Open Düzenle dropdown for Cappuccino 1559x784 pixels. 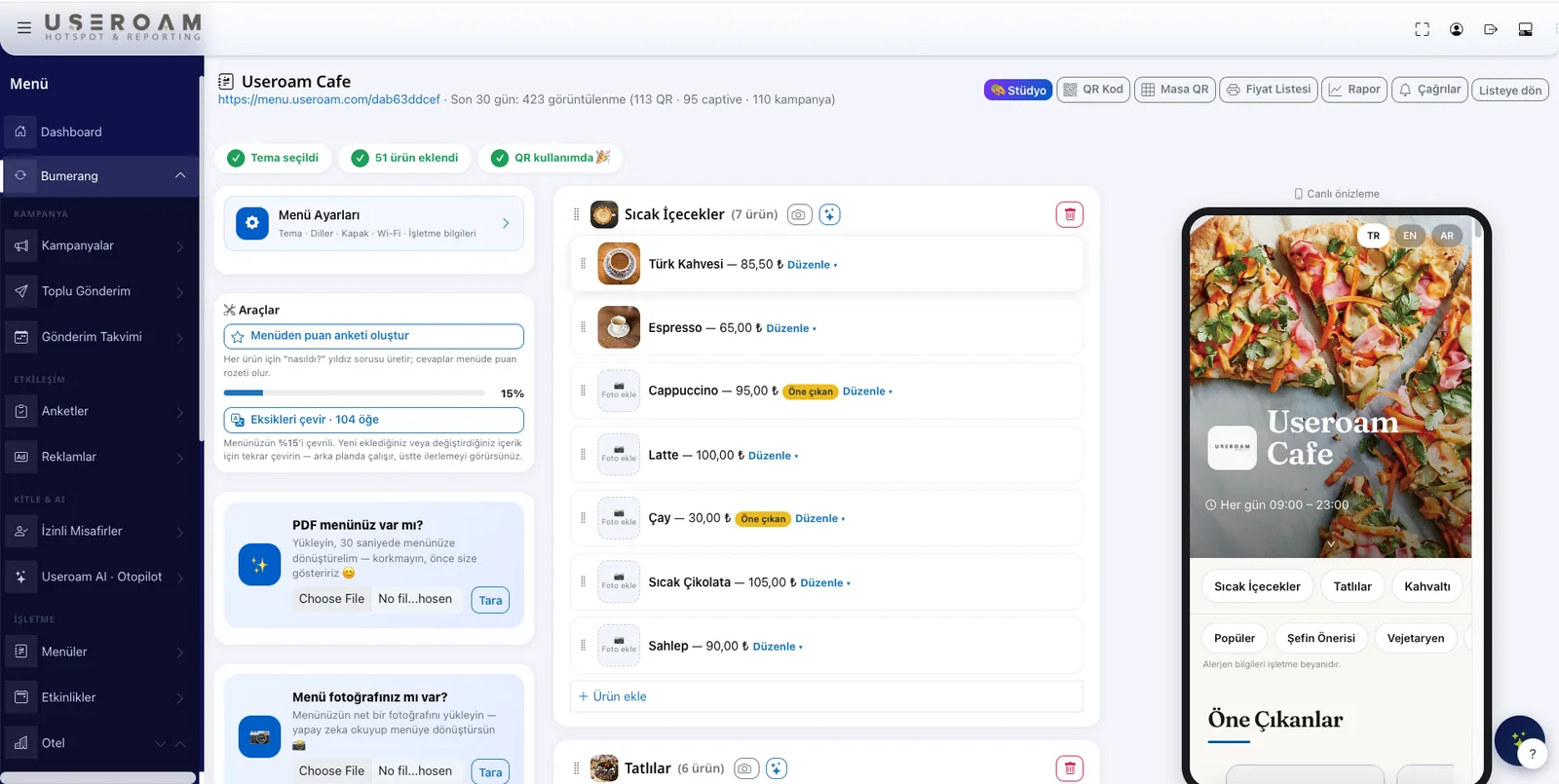click(867, 392)
